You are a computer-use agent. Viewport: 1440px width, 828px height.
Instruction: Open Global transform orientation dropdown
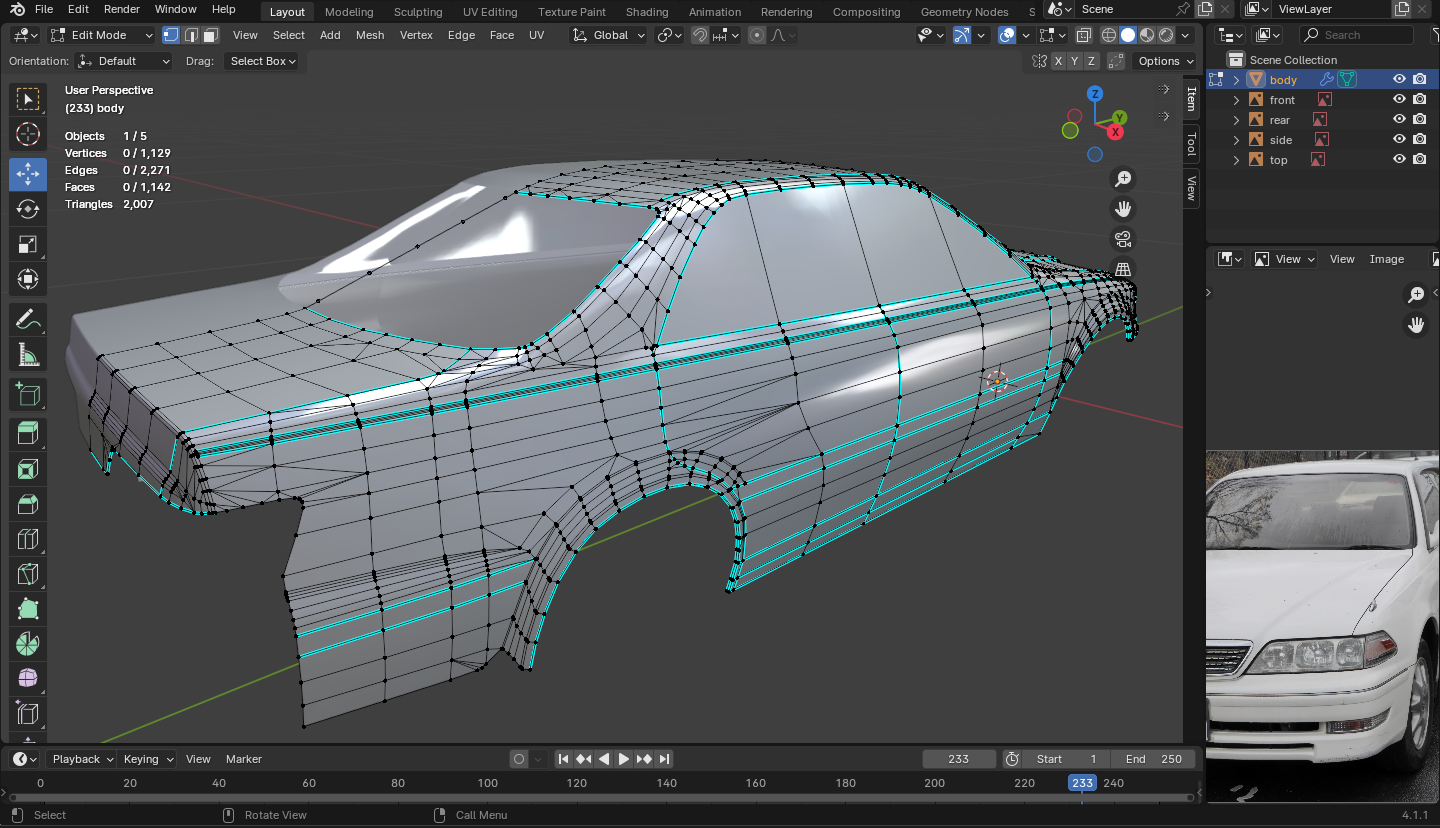coord(609,35)
